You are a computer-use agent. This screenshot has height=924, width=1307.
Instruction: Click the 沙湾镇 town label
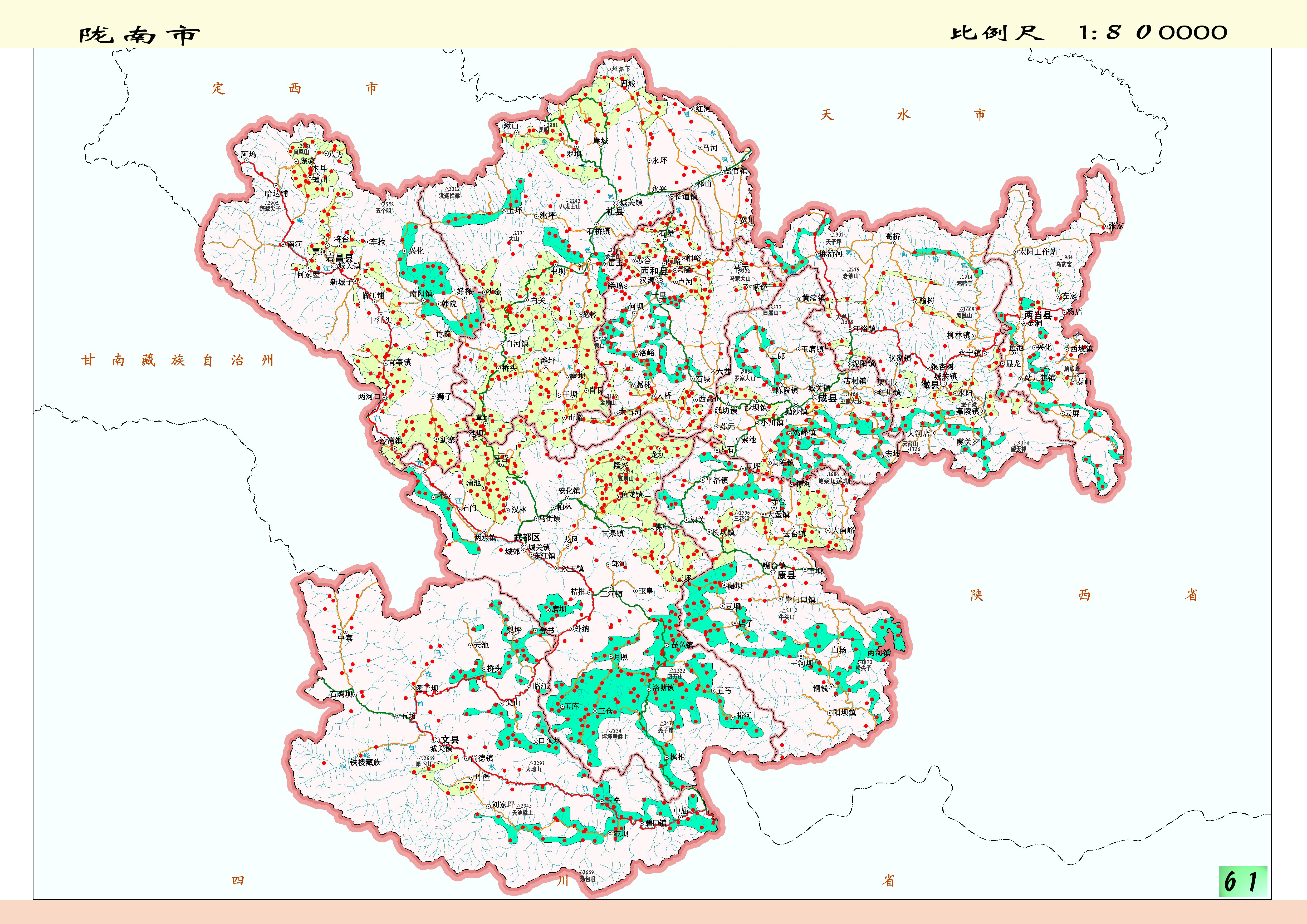click(390, 441)
